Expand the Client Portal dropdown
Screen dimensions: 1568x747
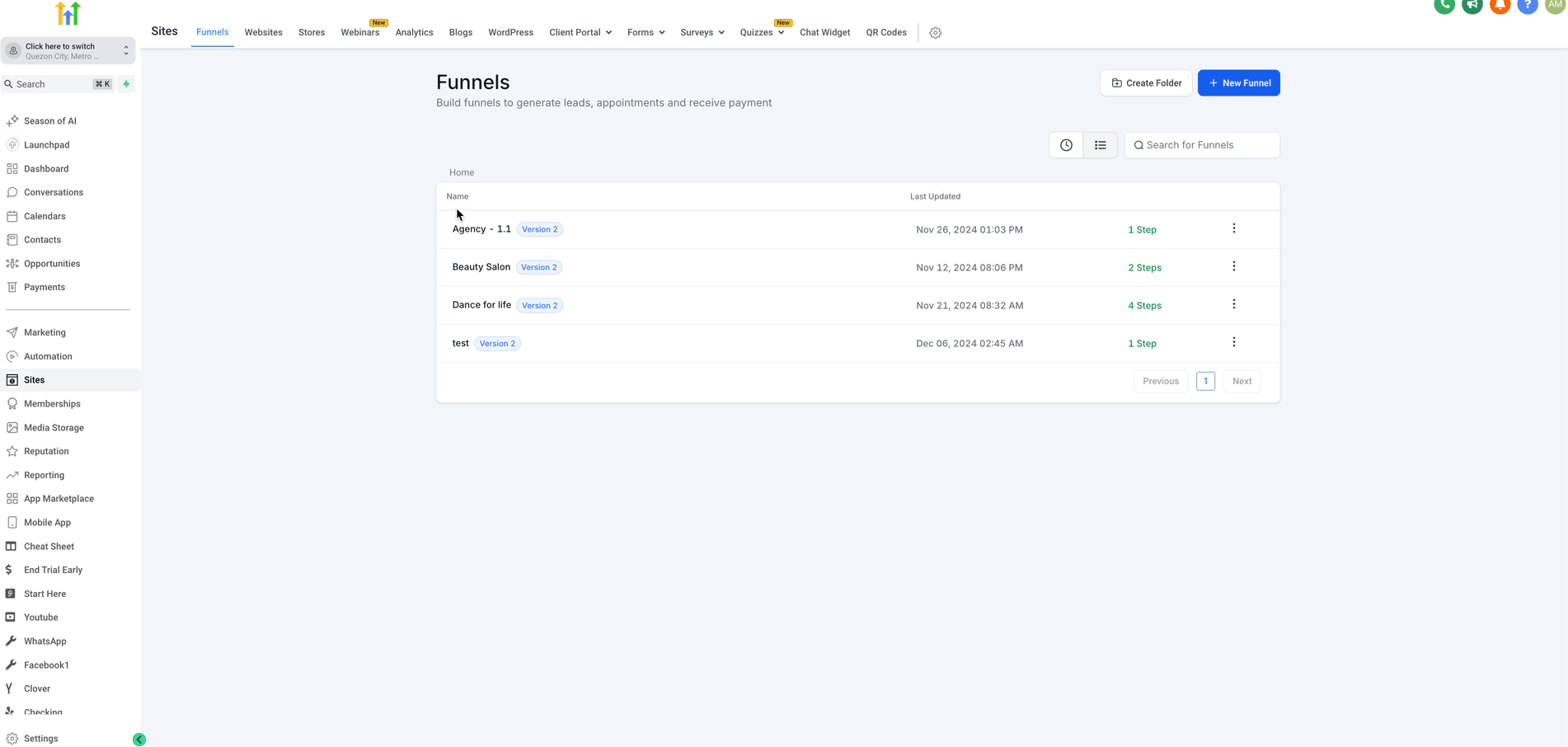coord(580,32)
